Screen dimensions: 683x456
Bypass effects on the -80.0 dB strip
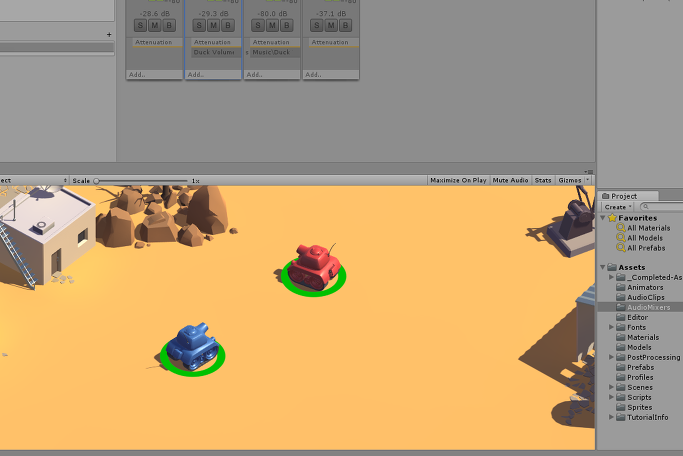click(x=287, y=26)
